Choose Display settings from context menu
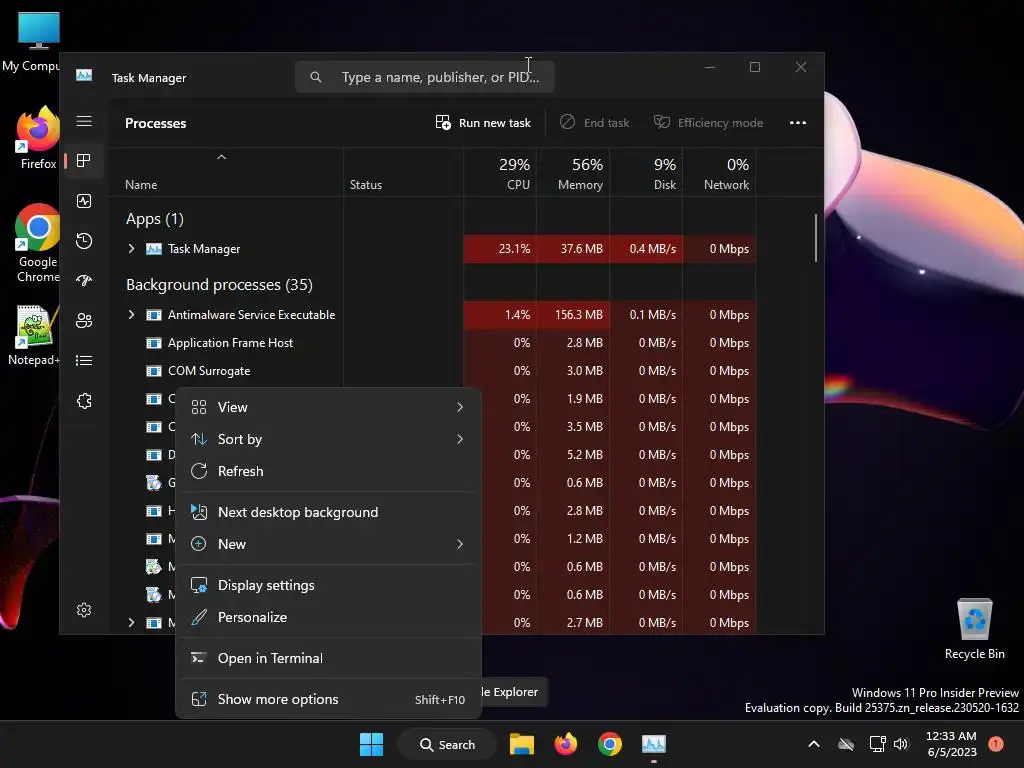This screenshot has height=768, width=1024. point(328,585)
